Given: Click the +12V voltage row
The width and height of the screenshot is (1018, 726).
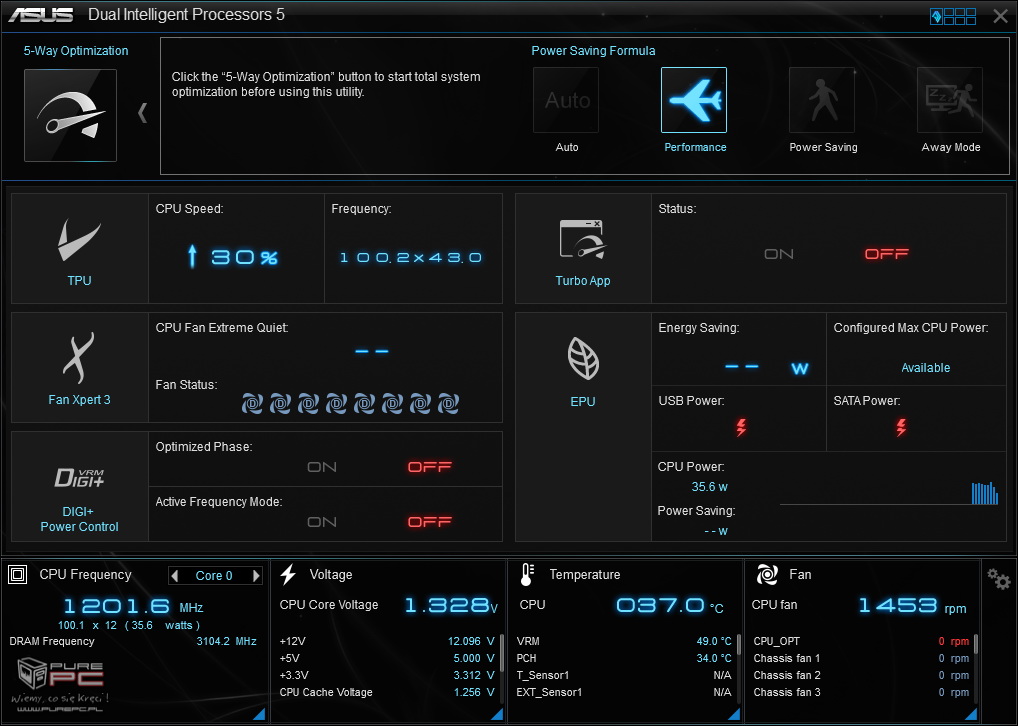Looking at the screenshot, I should point(387,641).
